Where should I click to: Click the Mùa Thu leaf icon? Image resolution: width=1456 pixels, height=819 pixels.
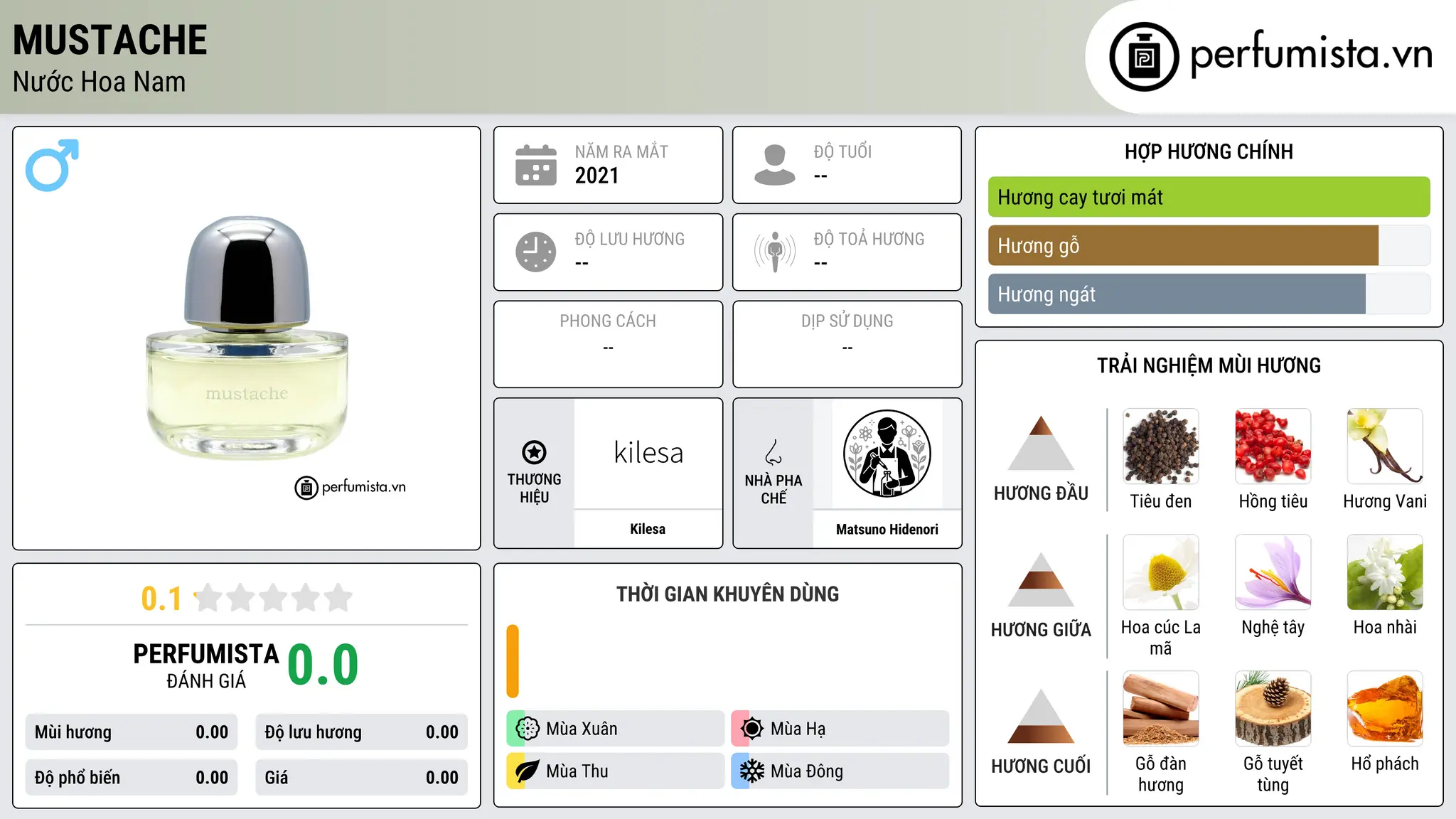(528, 771)
